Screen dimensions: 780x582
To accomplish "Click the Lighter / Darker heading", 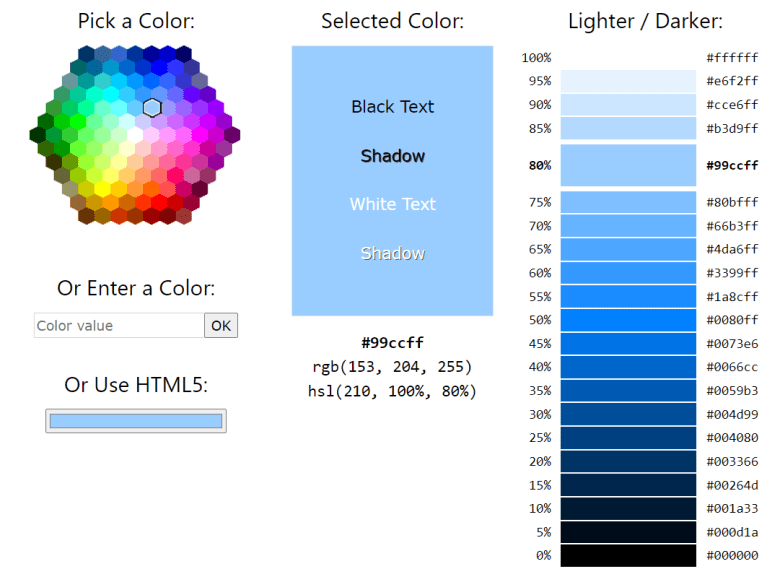I will tap(645, 21).
